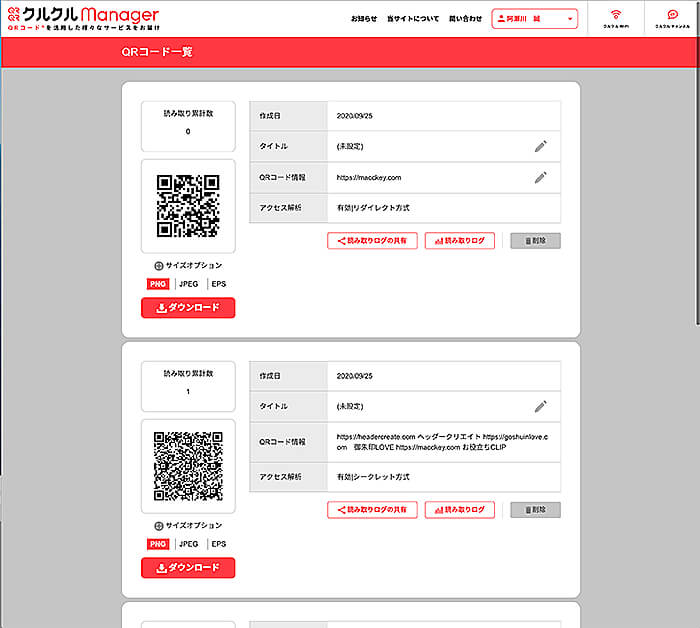This screenshot has height=628, width=700.
Task: Open the クルクル WiFi icon in header
Action: point(616,19)
